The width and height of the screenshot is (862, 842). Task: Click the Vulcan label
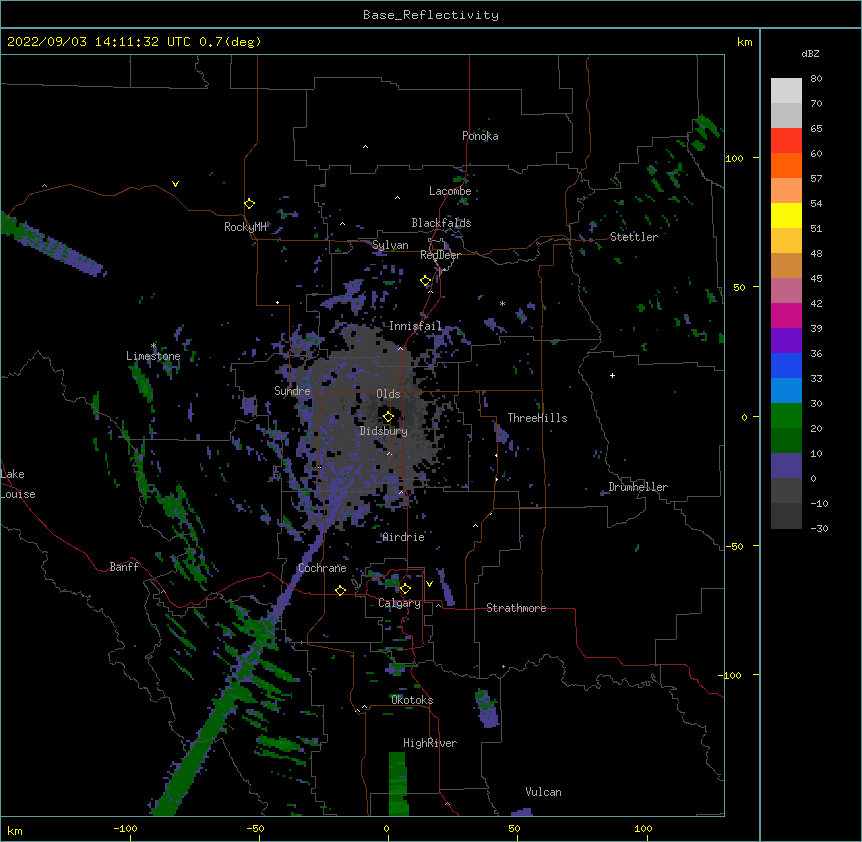click(x=543, y=792)
